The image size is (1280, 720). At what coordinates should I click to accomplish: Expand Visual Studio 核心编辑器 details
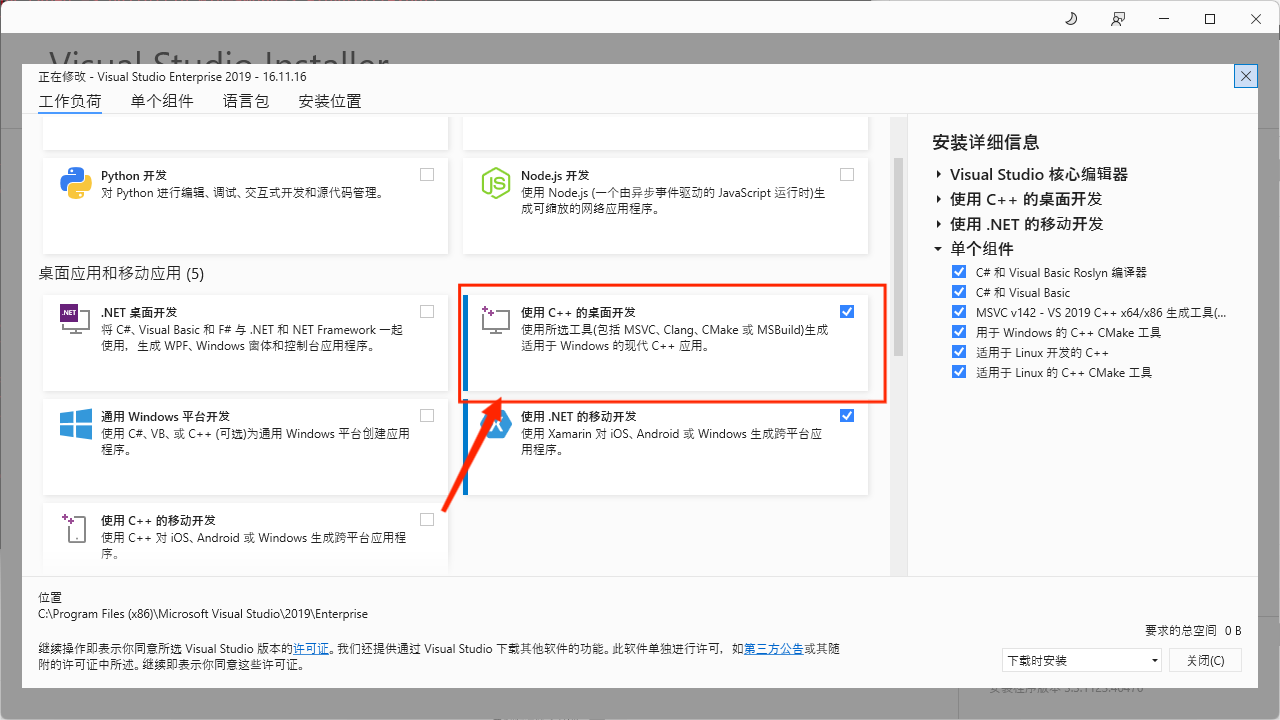(x=939, y=174)
